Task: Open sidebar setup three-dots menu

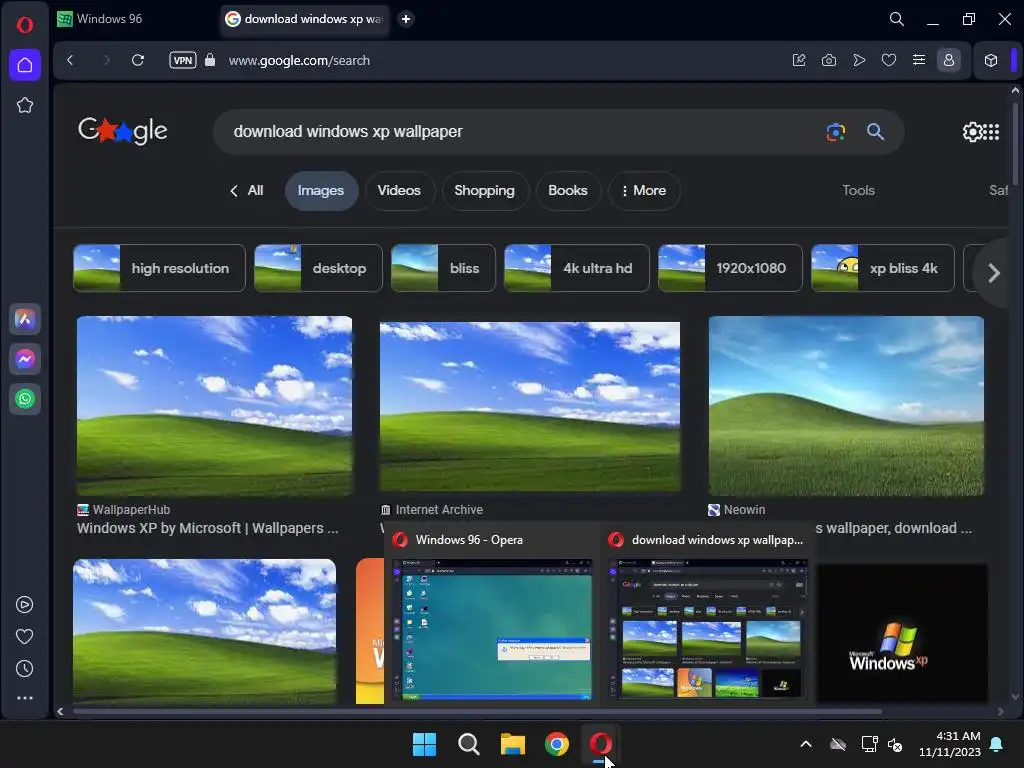Action: [x=25, y=698]
